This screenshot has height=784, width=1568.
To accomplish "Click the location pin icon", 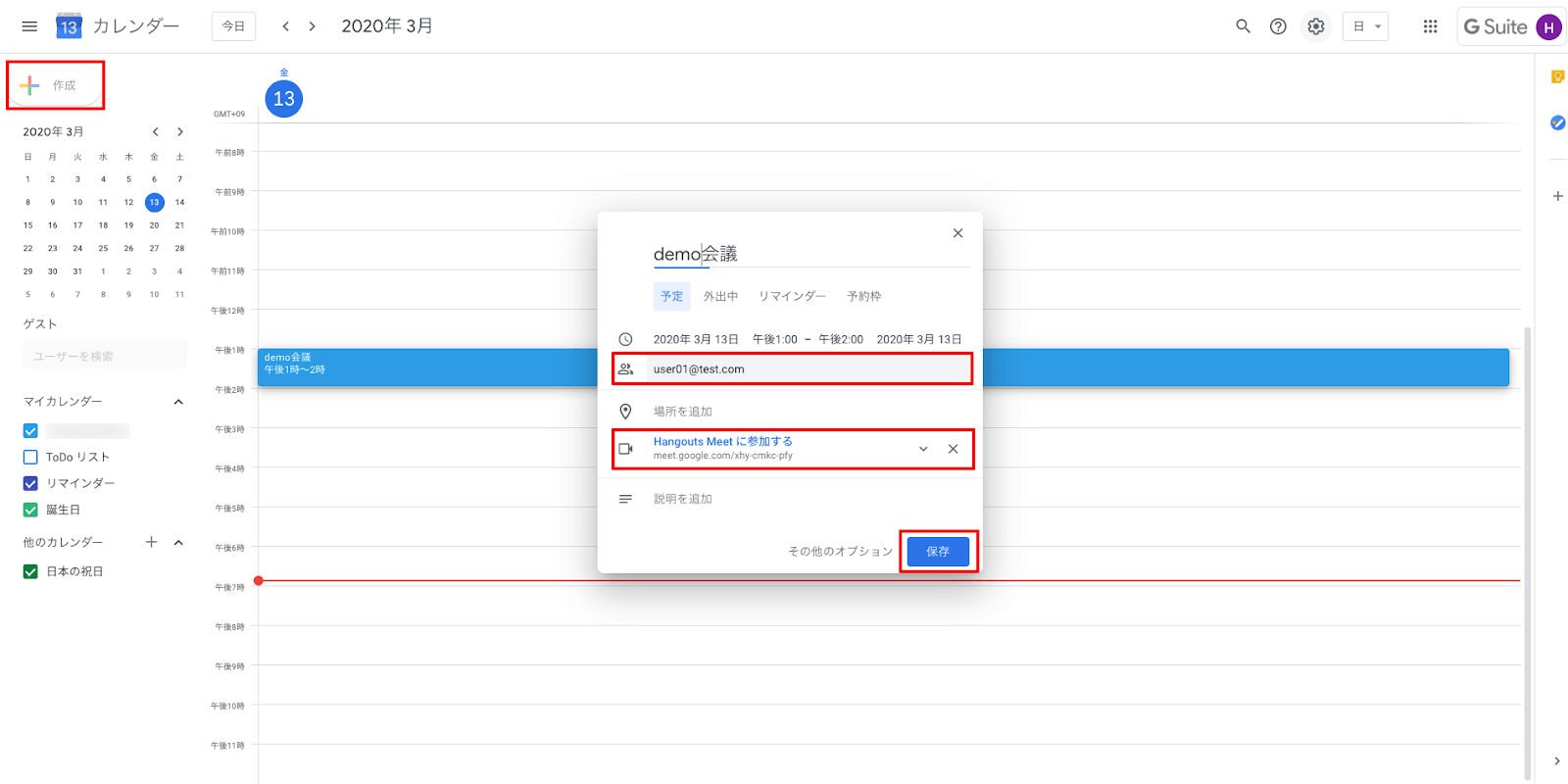I will [625, 412].
